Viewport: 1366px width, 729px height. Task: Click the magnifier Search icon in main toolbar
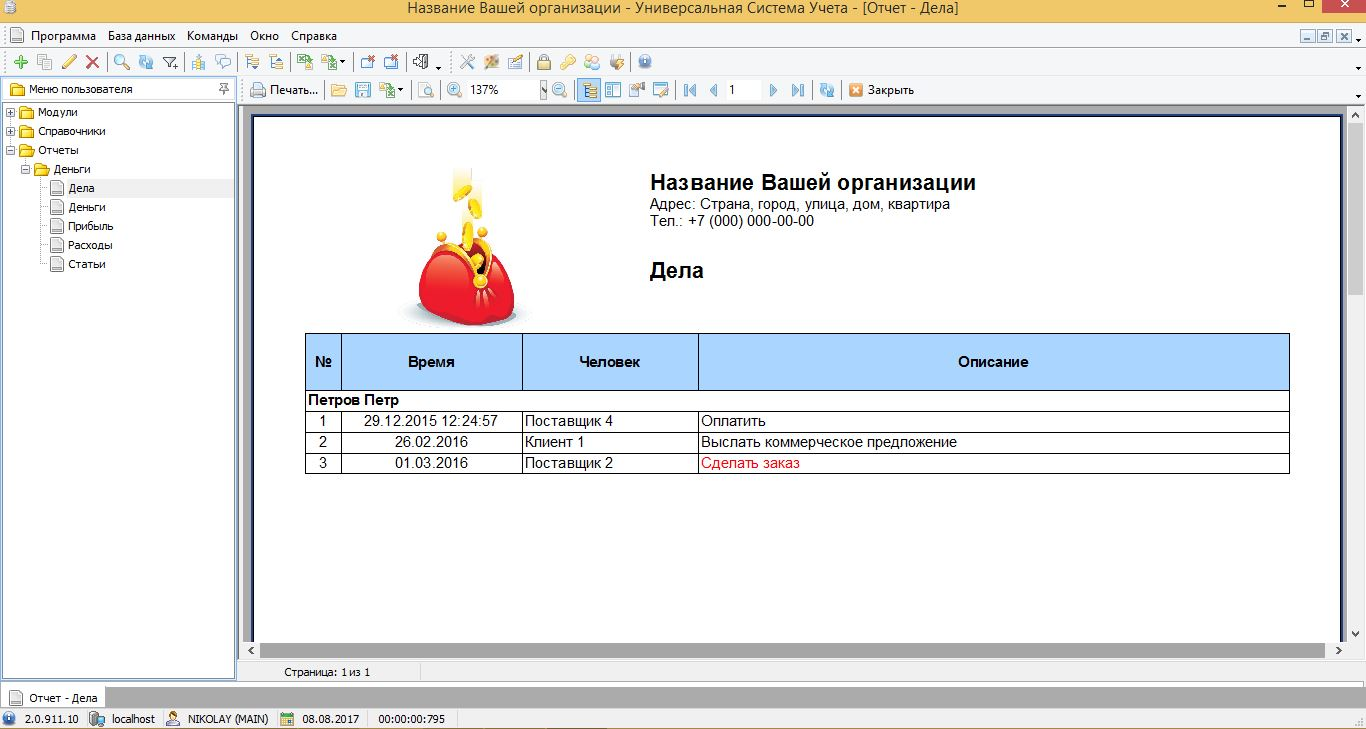(121, 62)
